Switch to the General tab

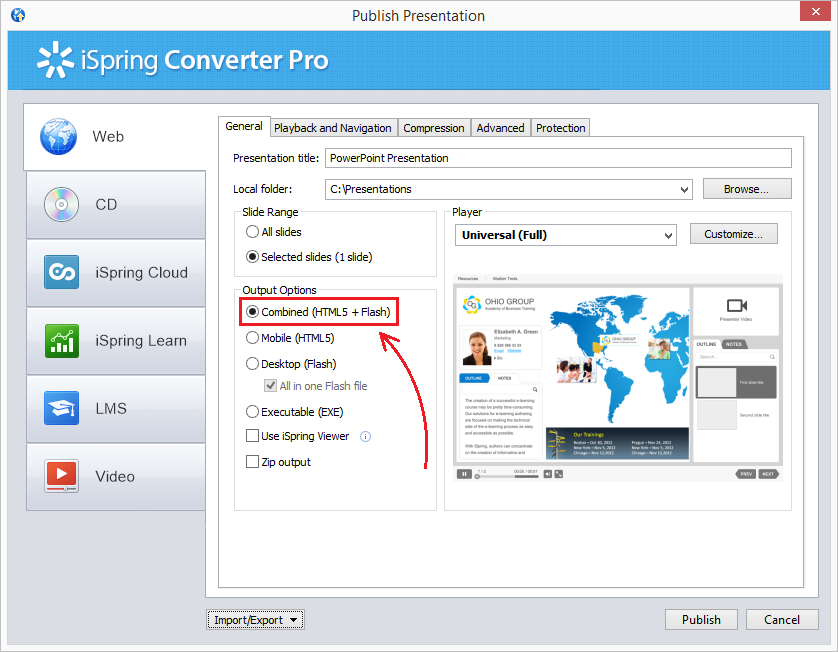(x=244, y=127)
